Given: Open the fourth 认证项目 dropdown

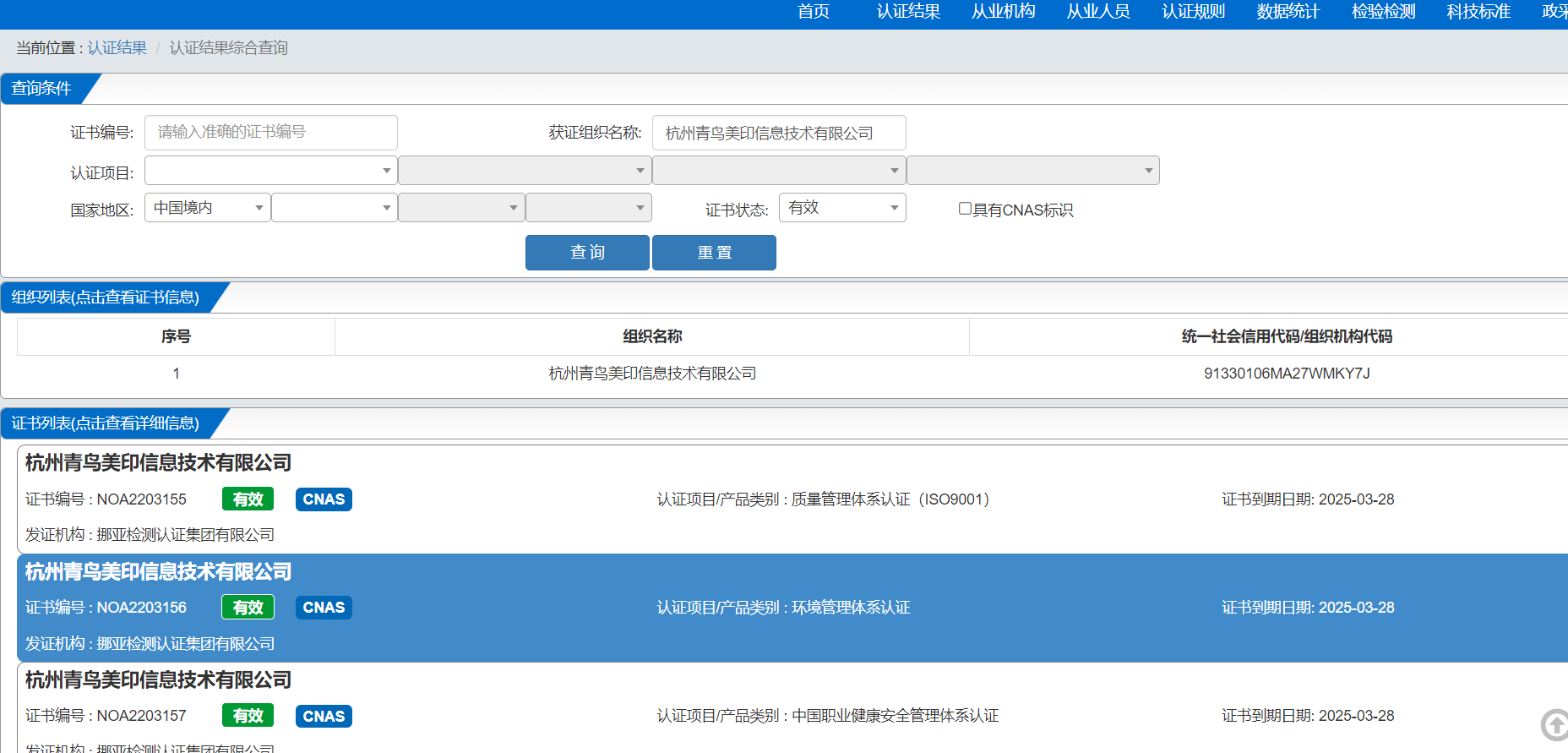Looking at the screenshot, I should pos(1033,171).
